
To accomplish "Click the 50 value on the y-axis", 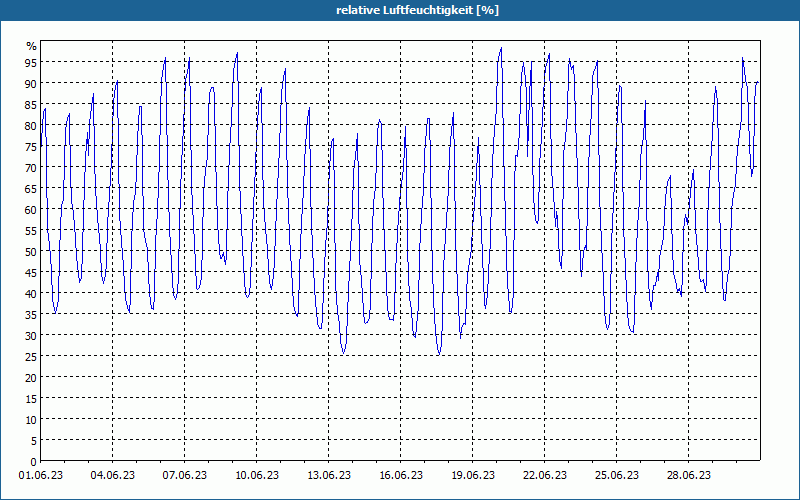I will 31,252.
